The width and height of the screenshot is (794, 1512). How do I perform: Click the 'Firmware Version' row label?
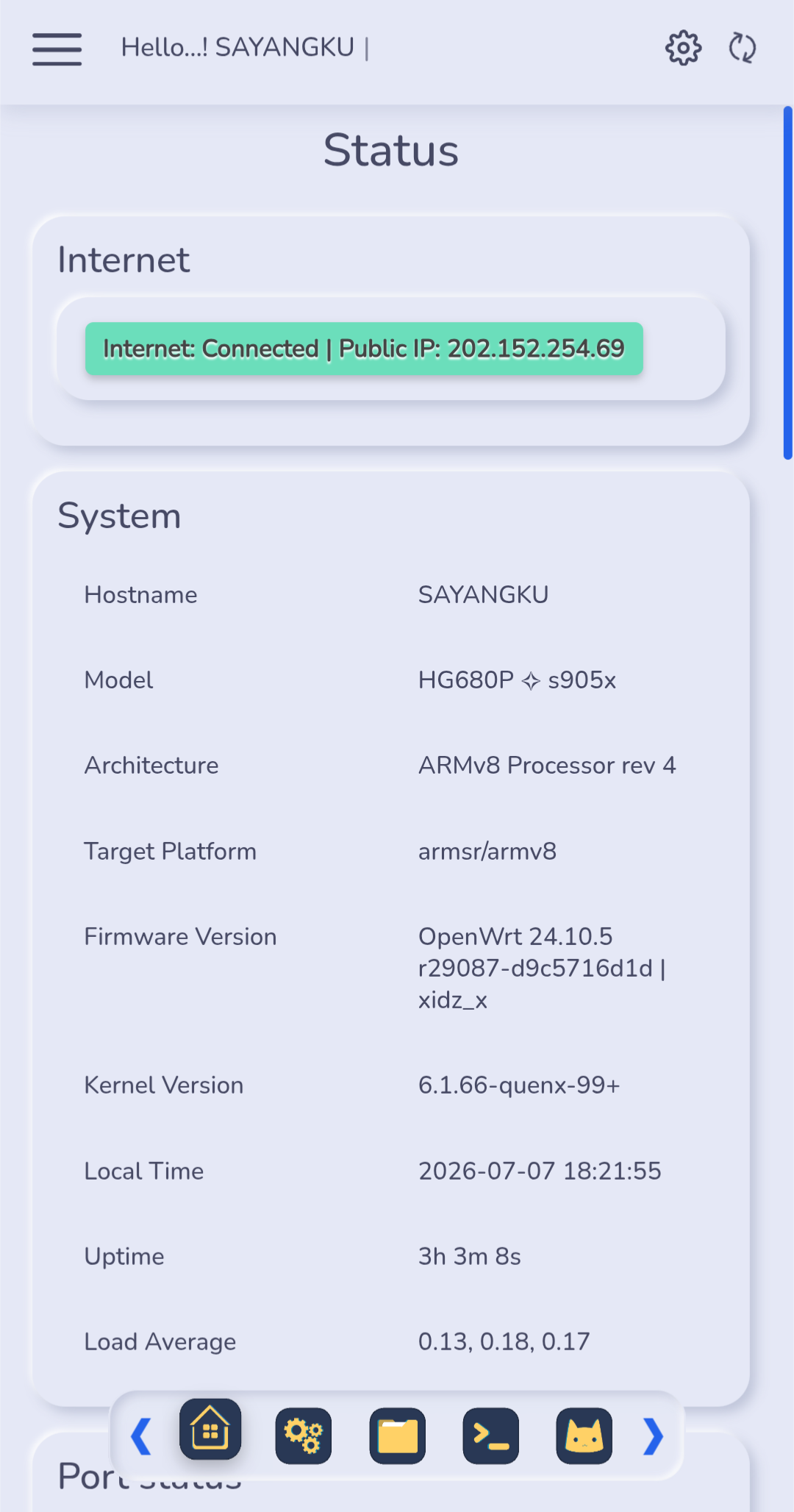coord(181,937)
